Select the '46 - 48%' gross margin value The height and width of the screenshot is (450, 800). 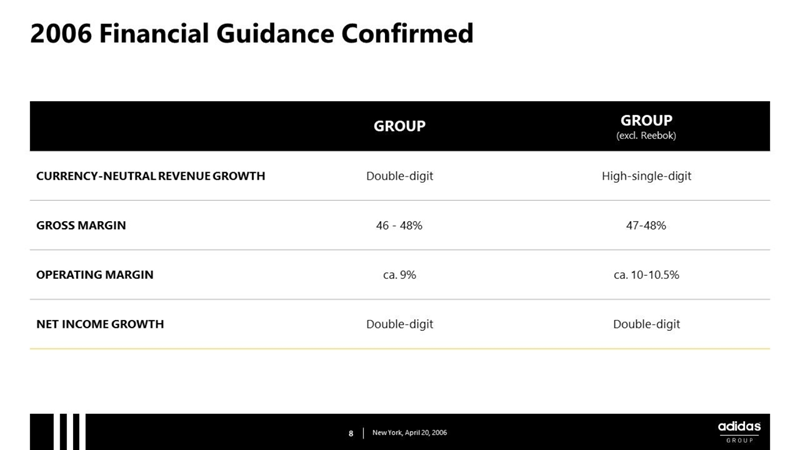[x=399, y=226]
